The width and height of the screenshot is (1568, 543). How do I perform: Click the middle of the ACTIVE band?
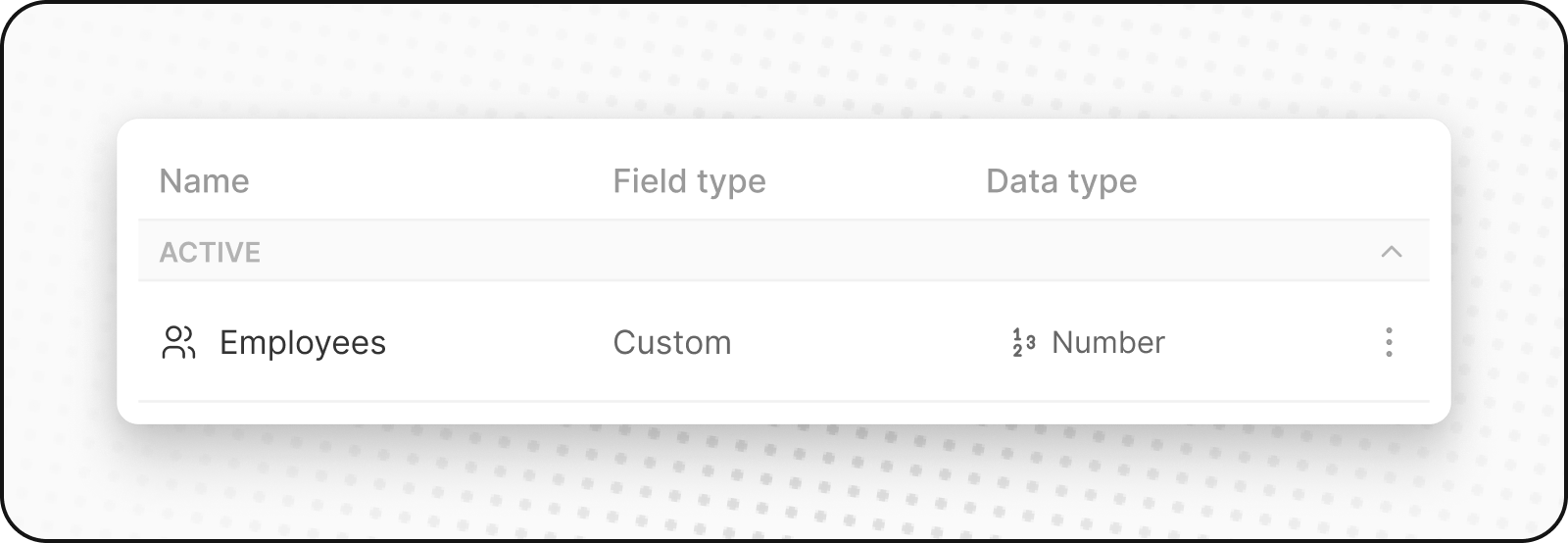coord(784,252)
